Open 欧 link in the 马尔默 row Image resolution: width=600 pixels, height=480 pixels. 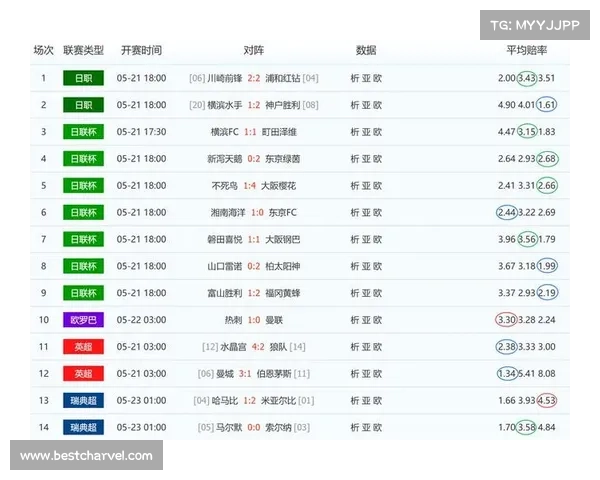tap(377, 427)
